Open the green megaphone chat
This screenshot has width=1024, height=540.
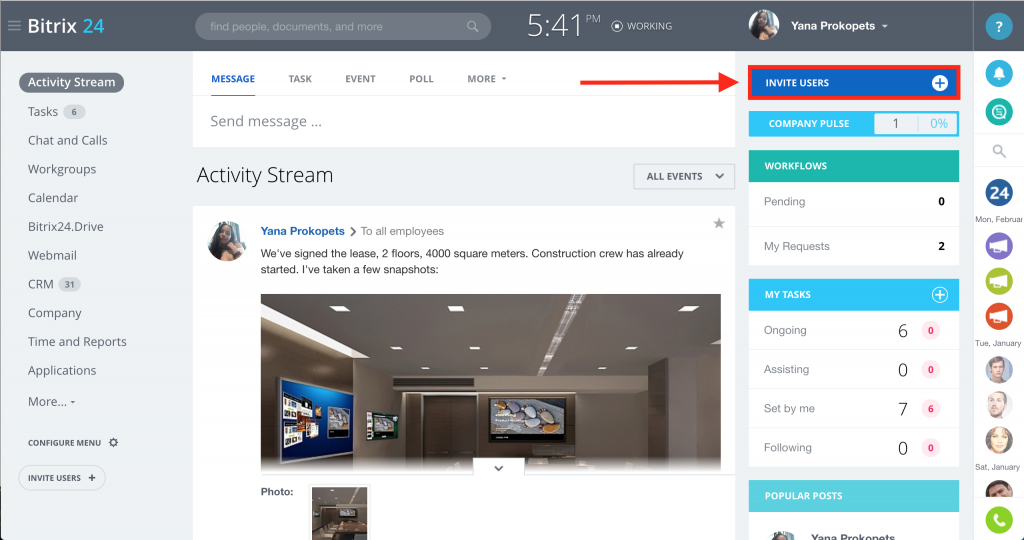coord(999,281)
